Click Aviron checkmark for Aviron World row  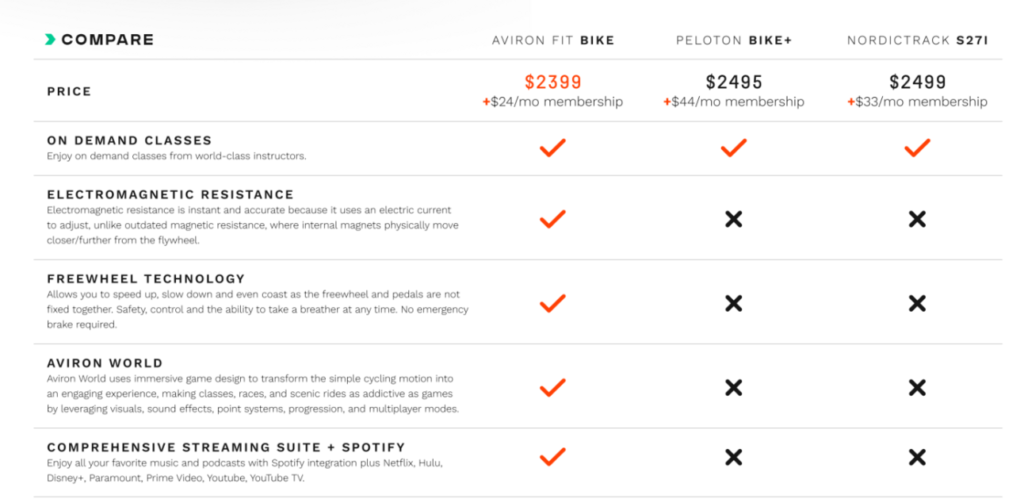coord(552,387)
